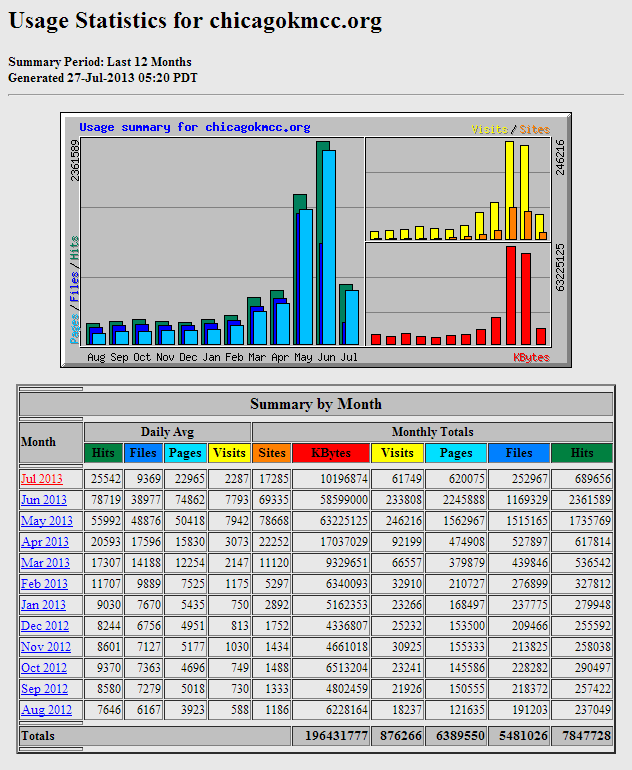
Task: Open the Jan 2013 monthly report link
Action: point(43,605)
